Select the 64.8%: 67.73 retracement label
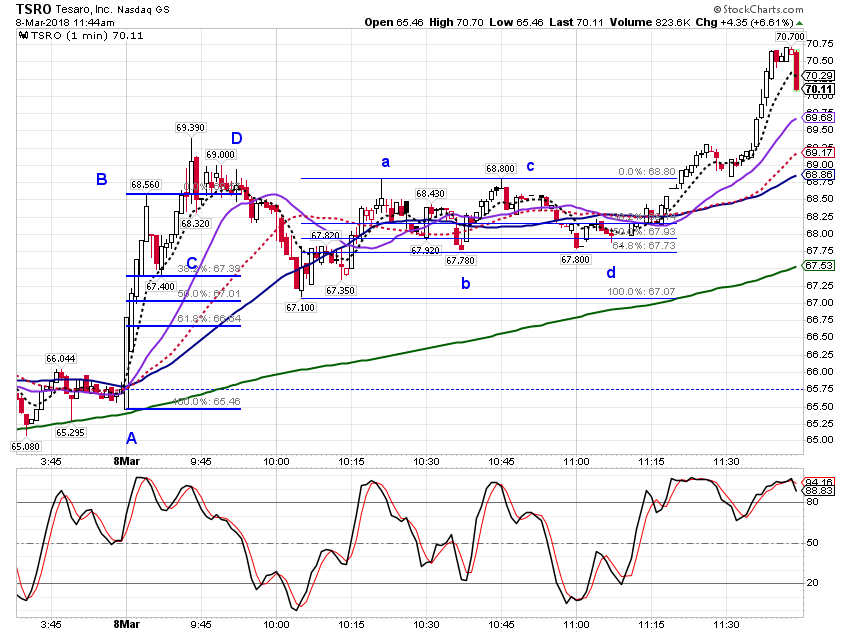850x633 pixels. tap(644, 246)
